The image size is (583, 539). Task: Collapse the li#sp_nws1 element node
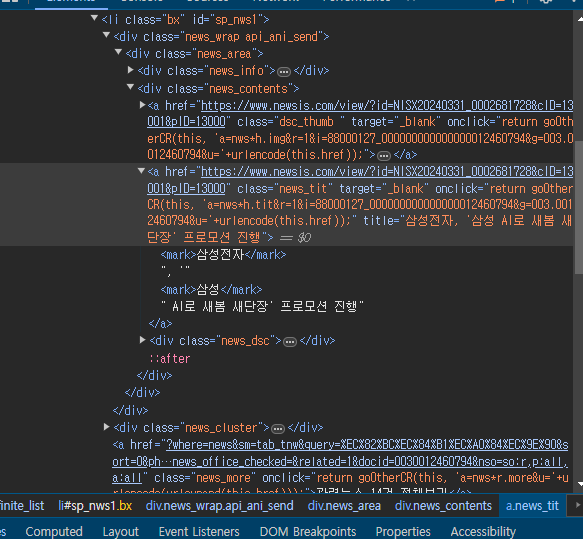pos(94,18)
